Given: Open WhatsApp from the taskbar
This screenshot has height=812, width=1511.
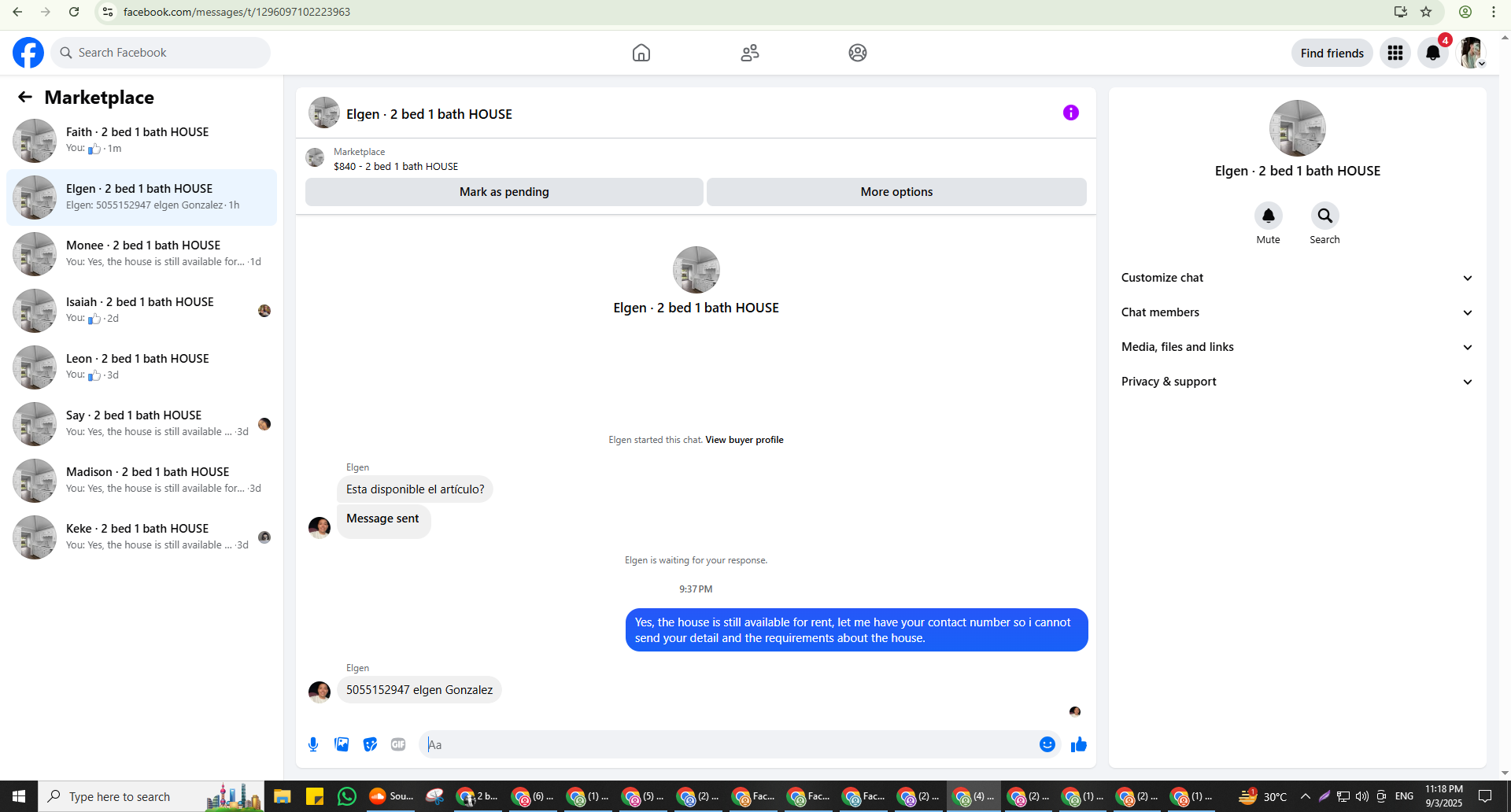Looking at the screenshot, I should [x=346, y=796].
